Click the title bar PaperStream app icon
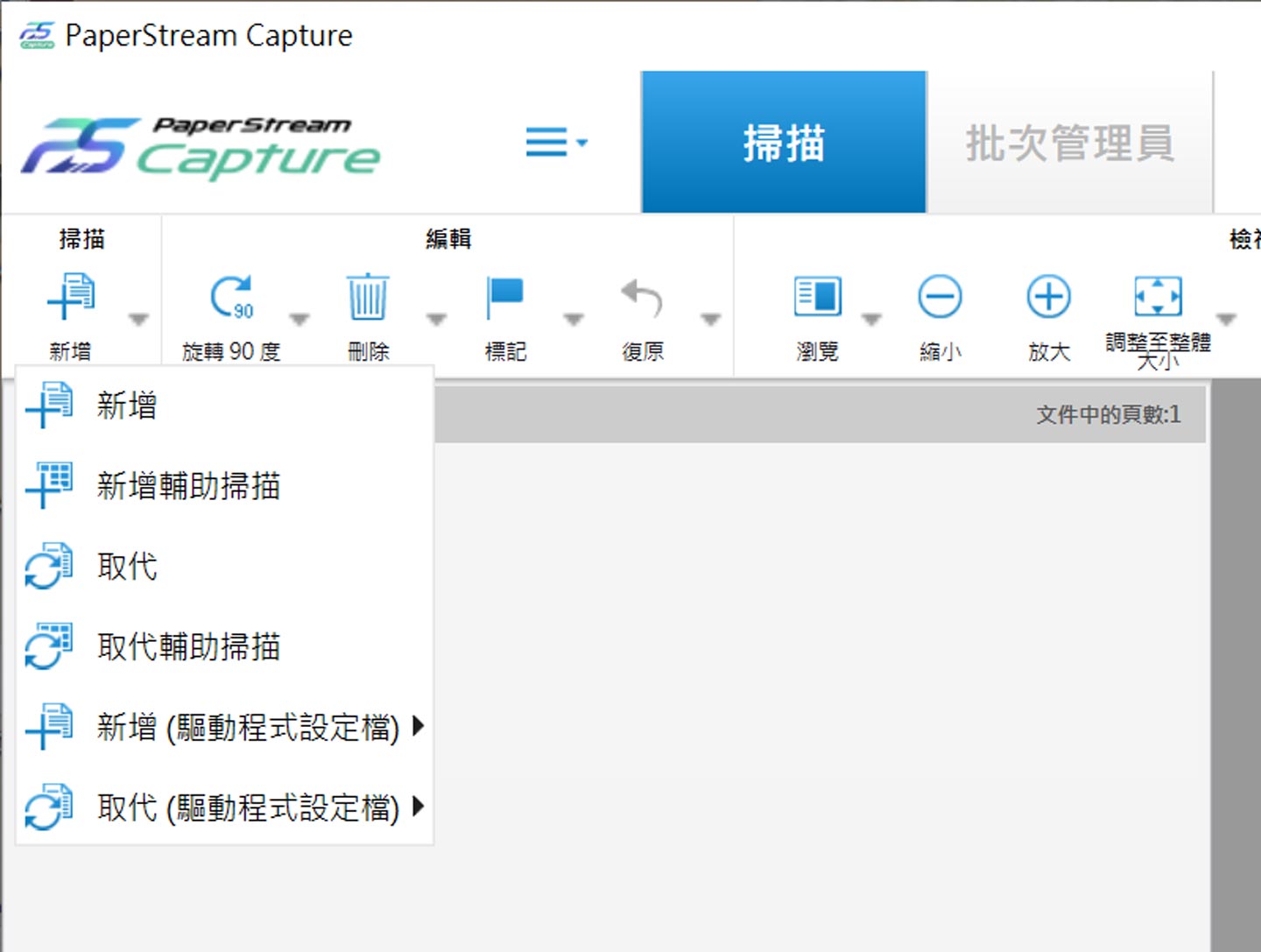 coord(37,36)
